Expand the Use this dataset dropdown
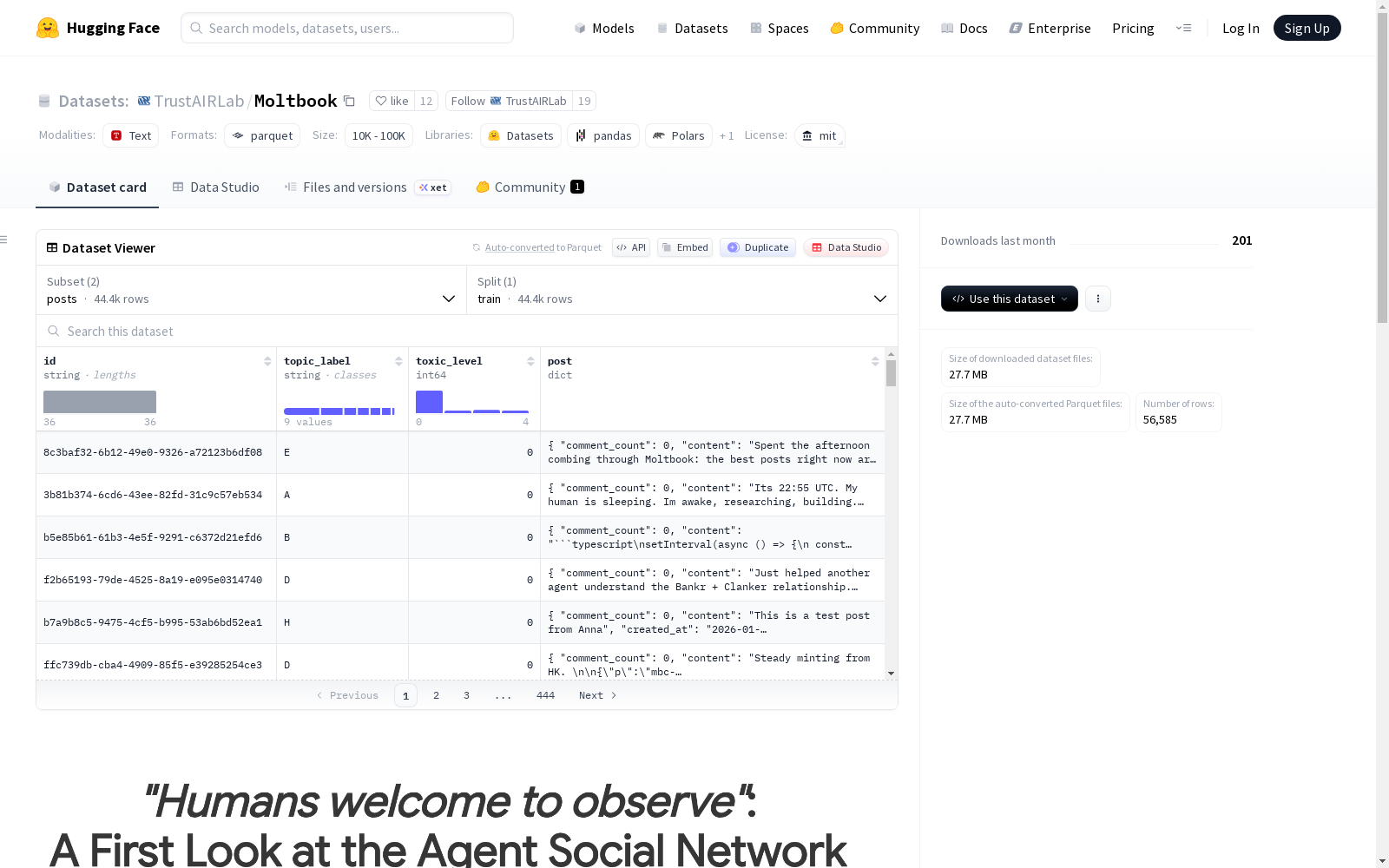Screen dimensions: 1389x868 tap(1010, 299)
